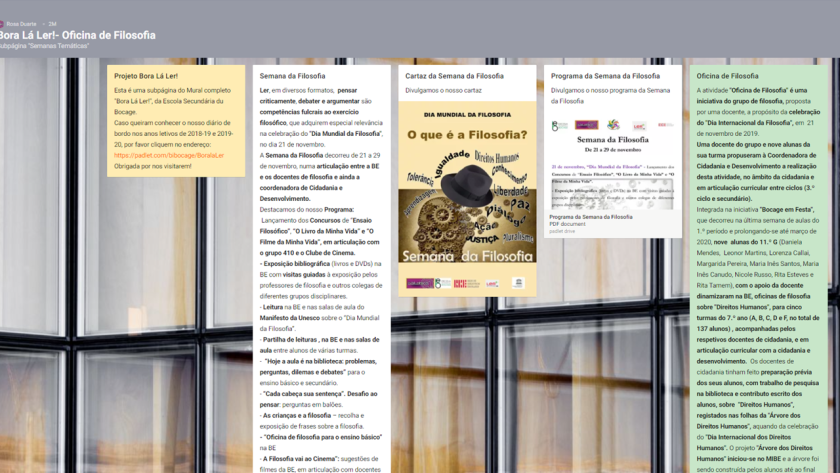Click the UNESCO logo at poster bottom
The image size is (840, 473).
517,283
